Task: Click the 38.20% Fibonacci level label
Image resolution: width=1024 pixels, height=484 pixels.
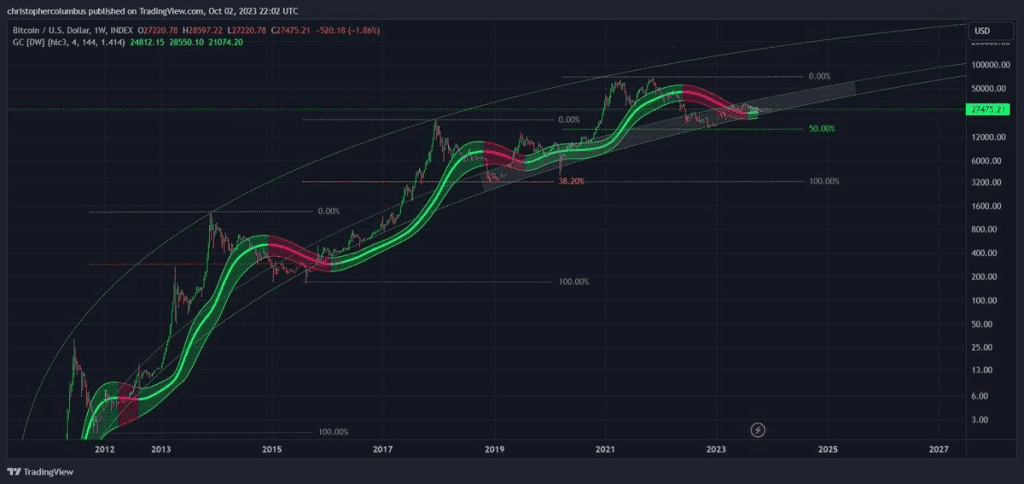Action: 571,182
